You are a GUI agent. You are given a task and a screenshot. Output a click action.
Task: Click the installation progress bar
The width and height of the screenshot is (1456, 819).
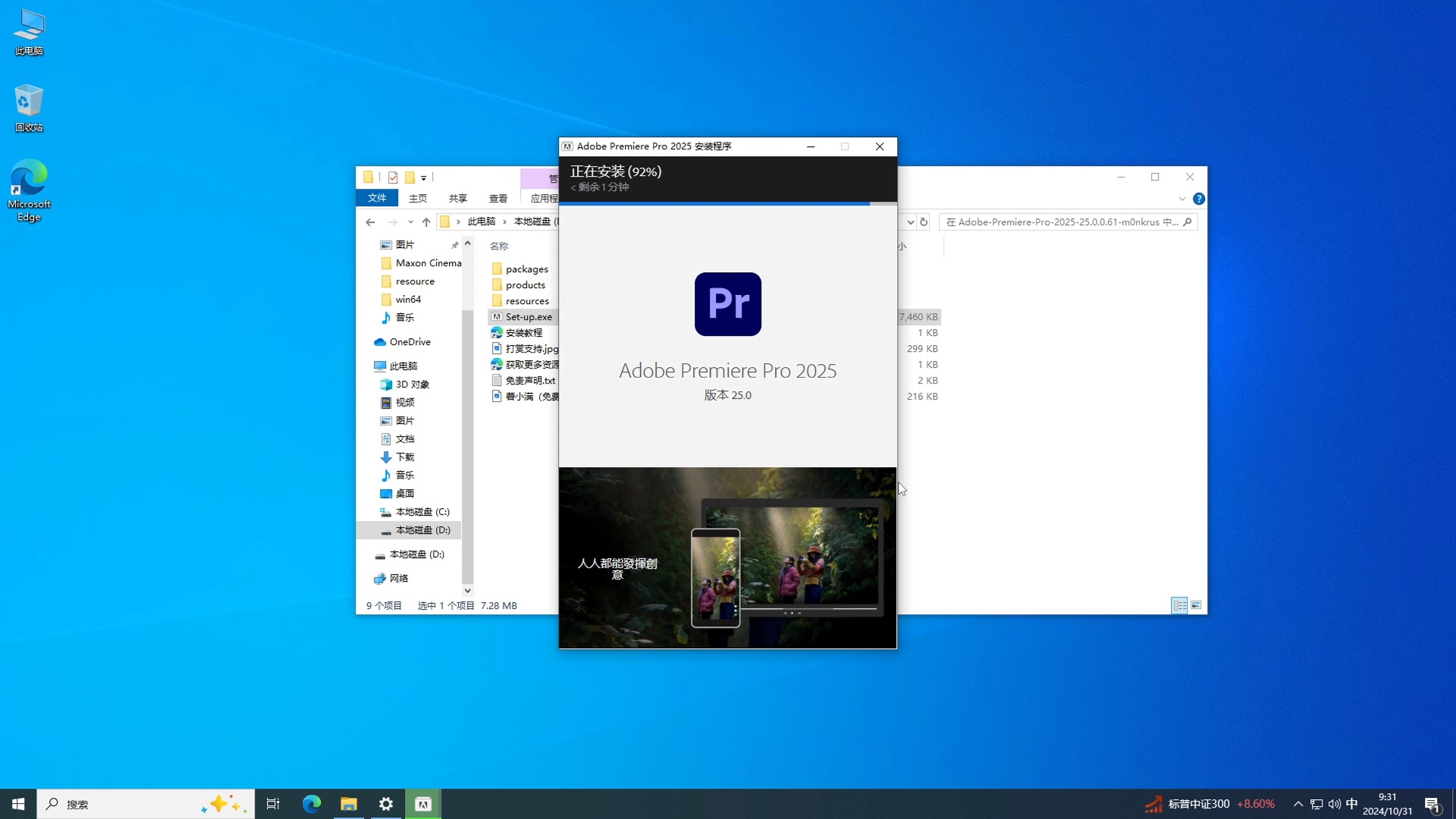tap(727, 203)
